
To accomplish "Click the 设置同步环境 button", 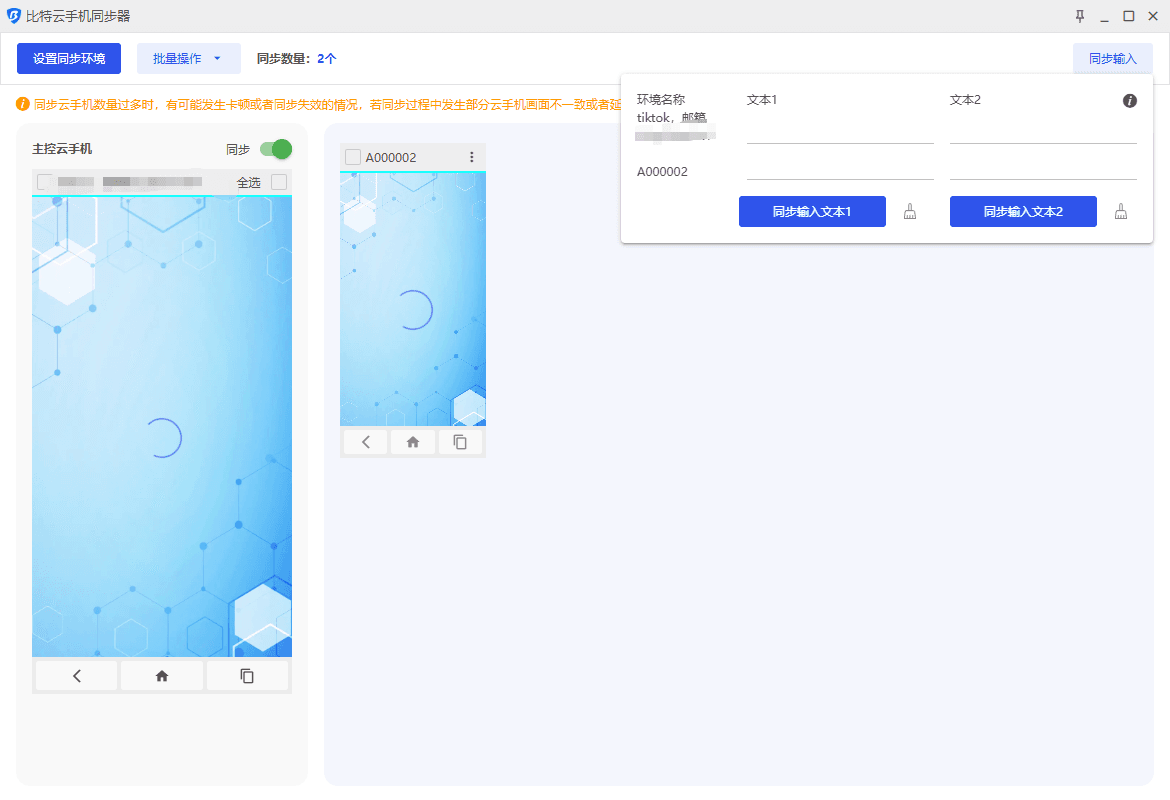I will tap(69, 58).
